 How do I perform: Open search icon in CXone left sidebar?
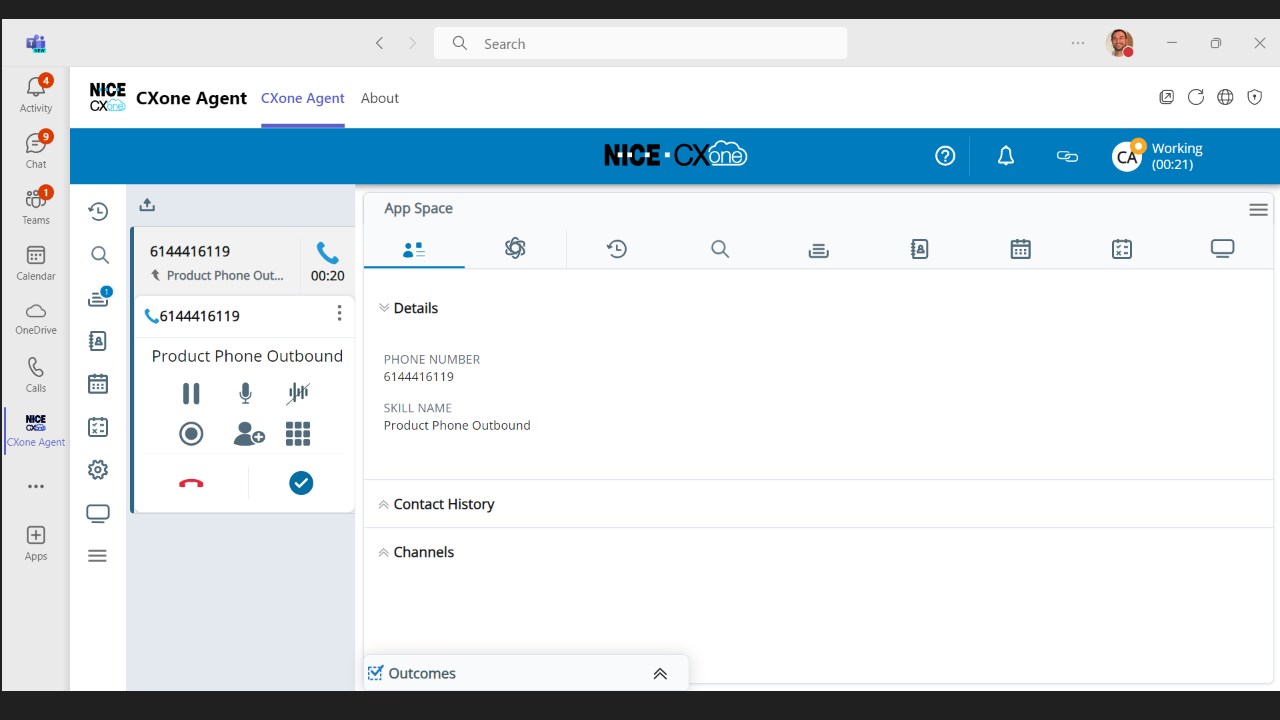(98, 255)
